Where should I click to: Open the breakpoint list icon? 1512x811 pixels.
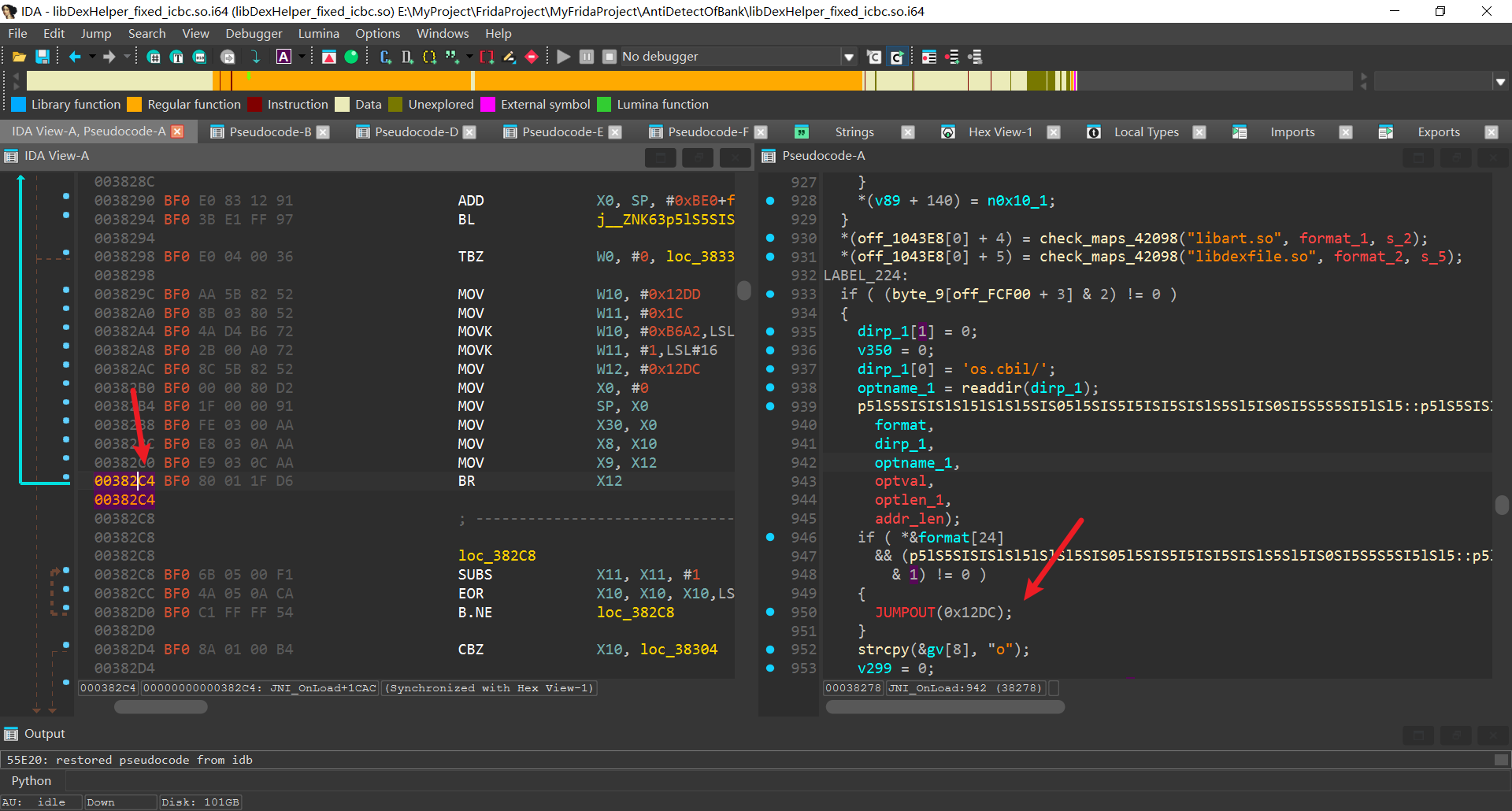929,57
